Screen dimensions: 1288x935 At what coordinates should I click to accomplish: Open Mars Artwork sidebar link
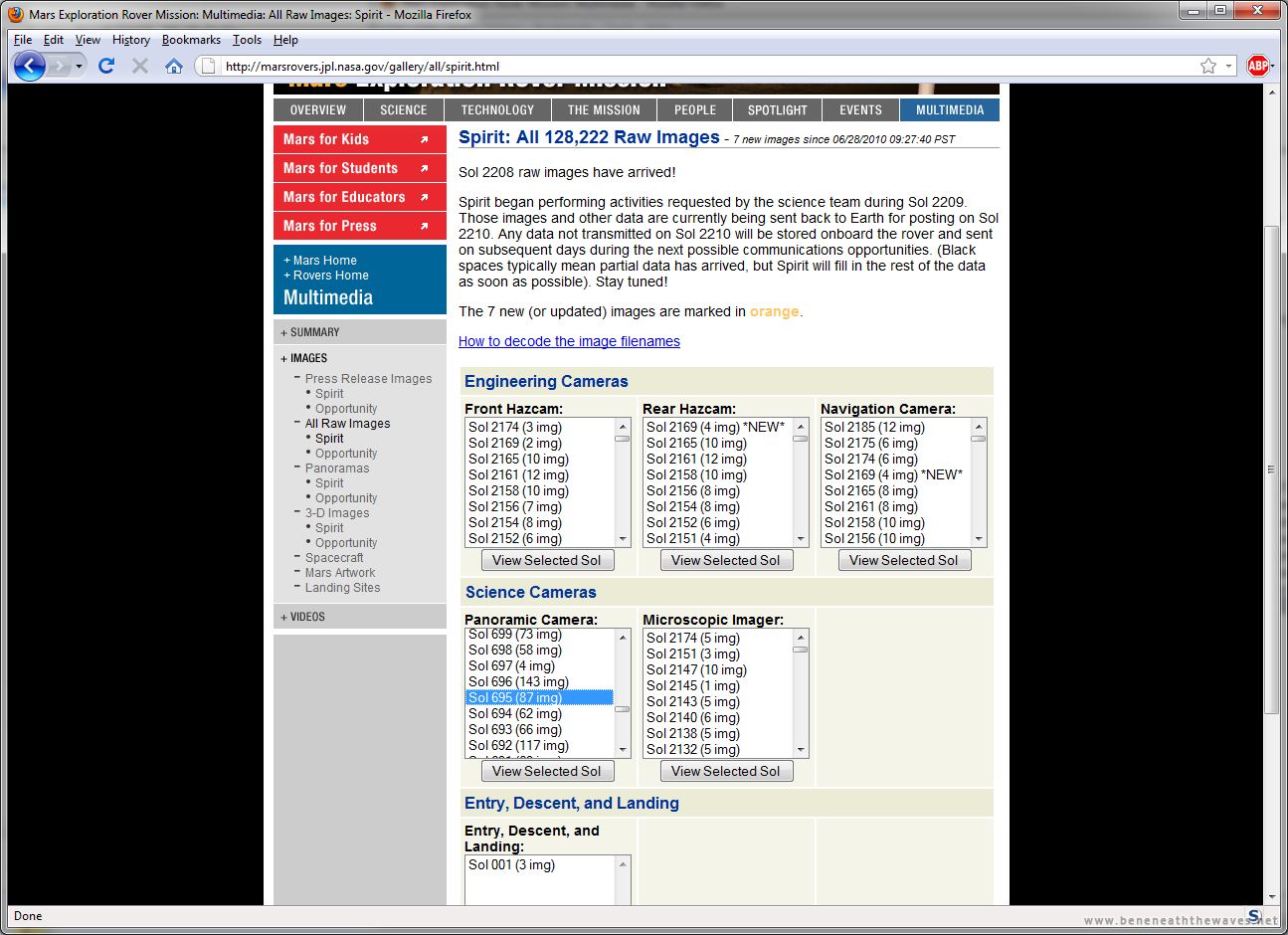coord(340,573)
